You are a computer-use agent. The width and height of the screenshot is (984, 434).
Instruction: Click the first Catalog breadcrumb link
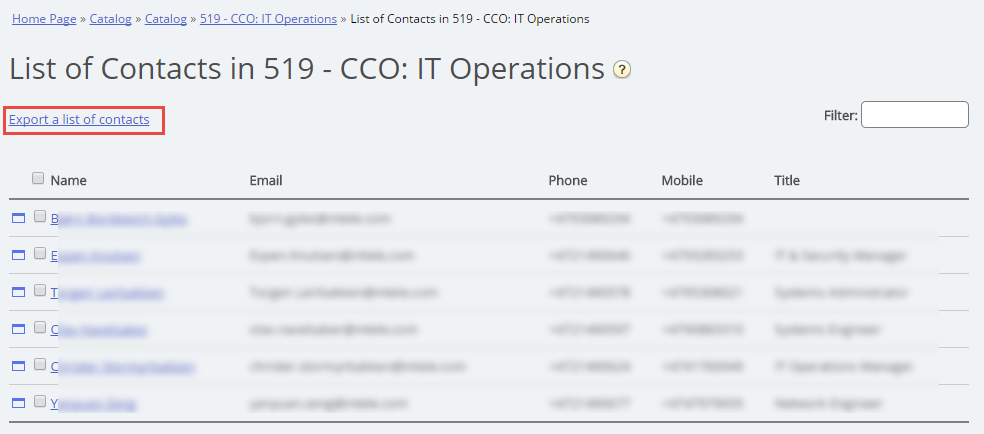[x=110, y=18]
